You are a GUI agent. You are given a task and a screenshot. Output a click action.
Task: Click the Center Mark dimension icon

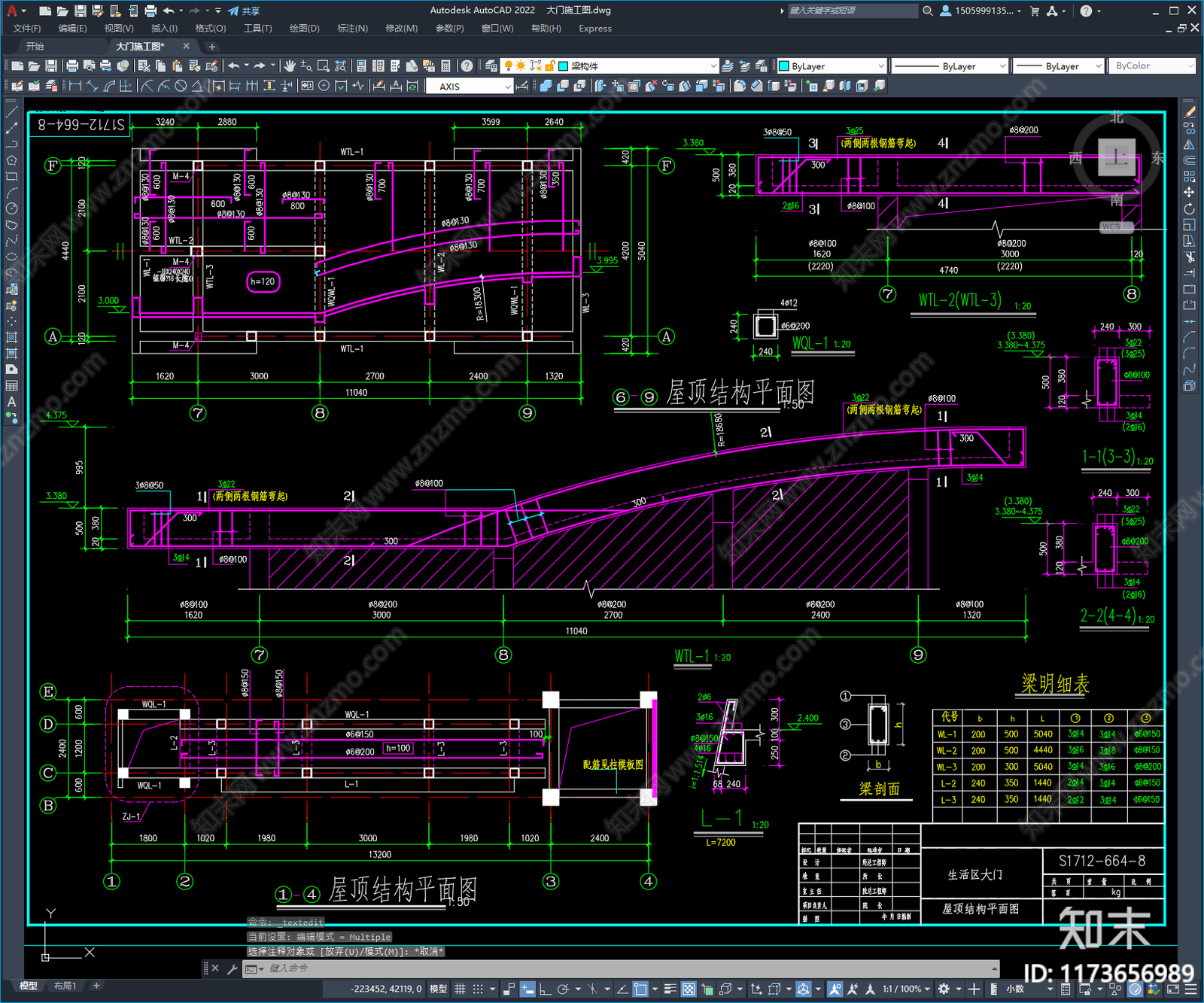tap(324, 86)
